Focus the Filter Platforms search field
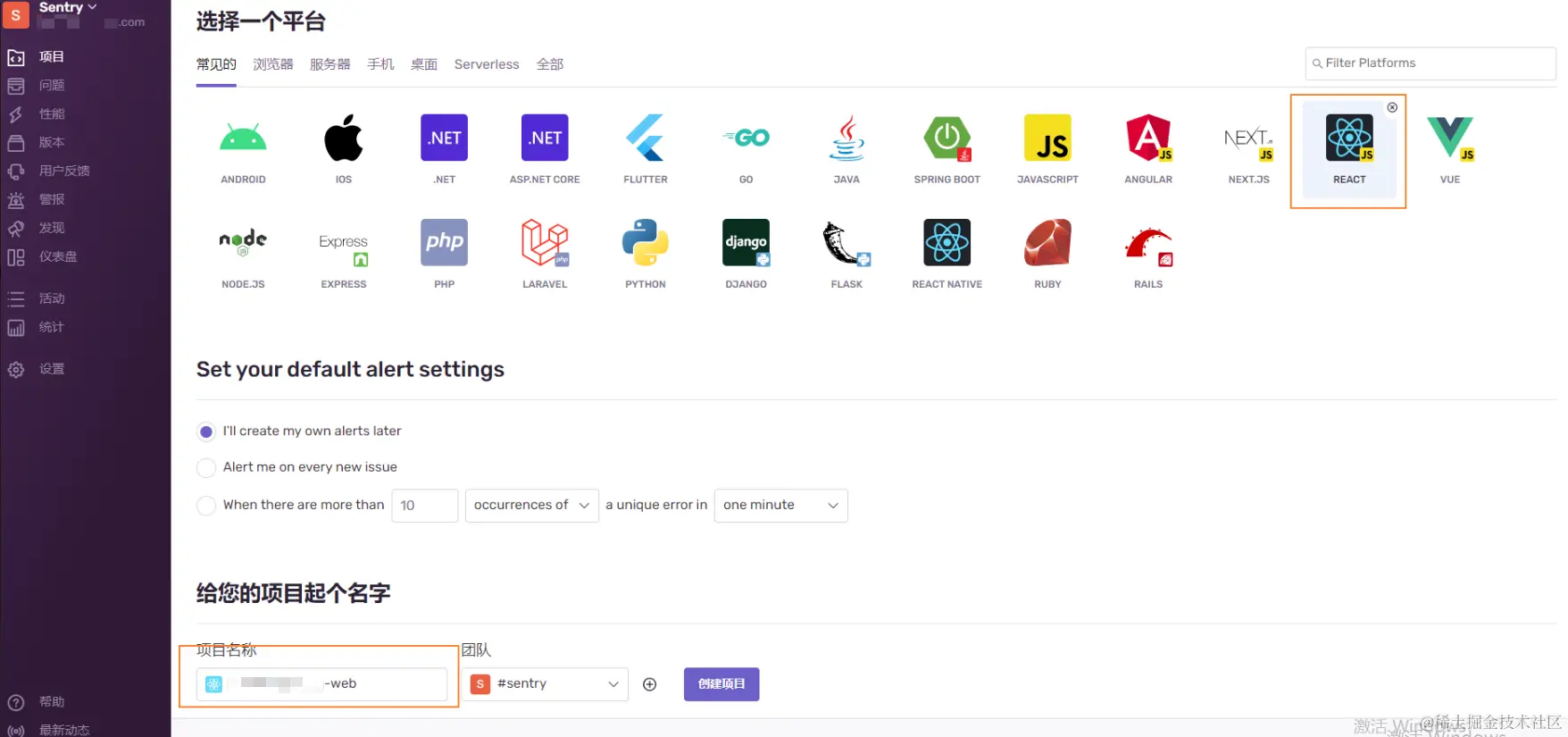This screenshot has width=1568, height=737. click(x=1430, y=63)
